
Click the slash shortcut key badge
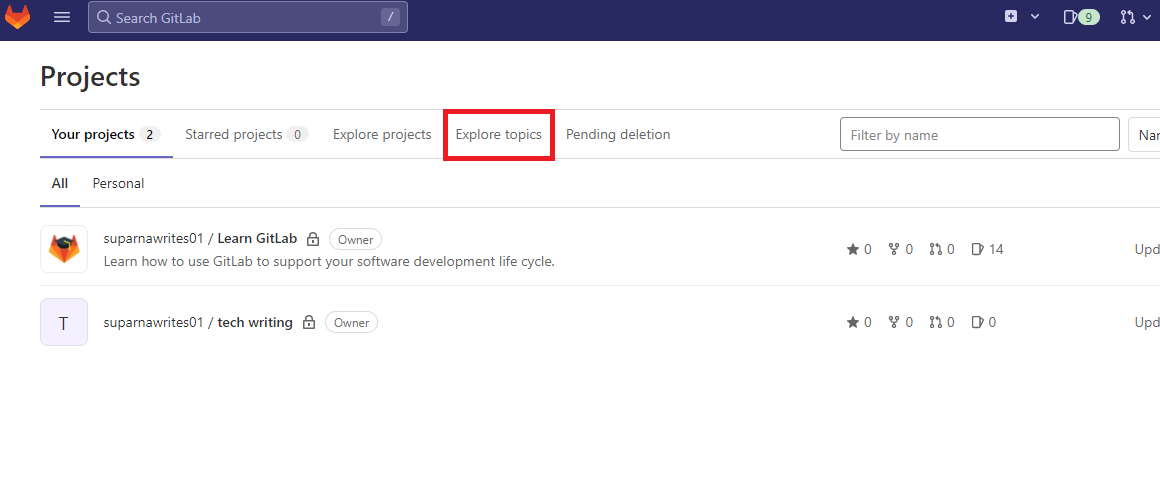pos(391,17)
